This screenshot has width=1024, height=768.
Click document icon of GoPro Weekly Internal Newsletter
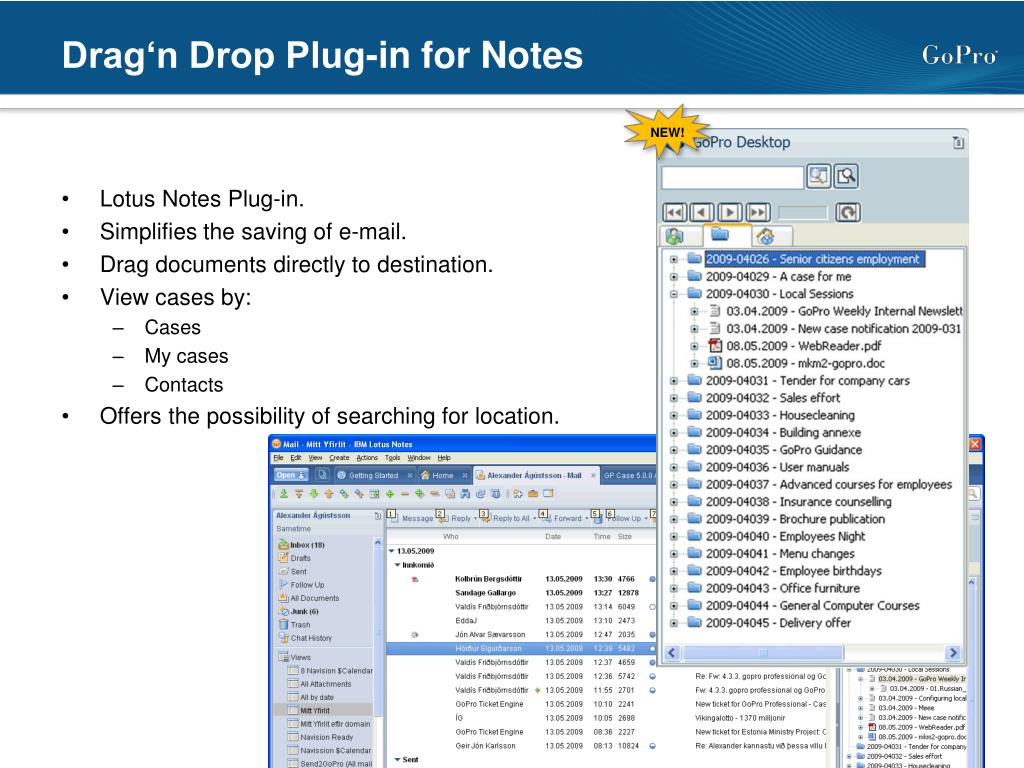coord(715,311)
